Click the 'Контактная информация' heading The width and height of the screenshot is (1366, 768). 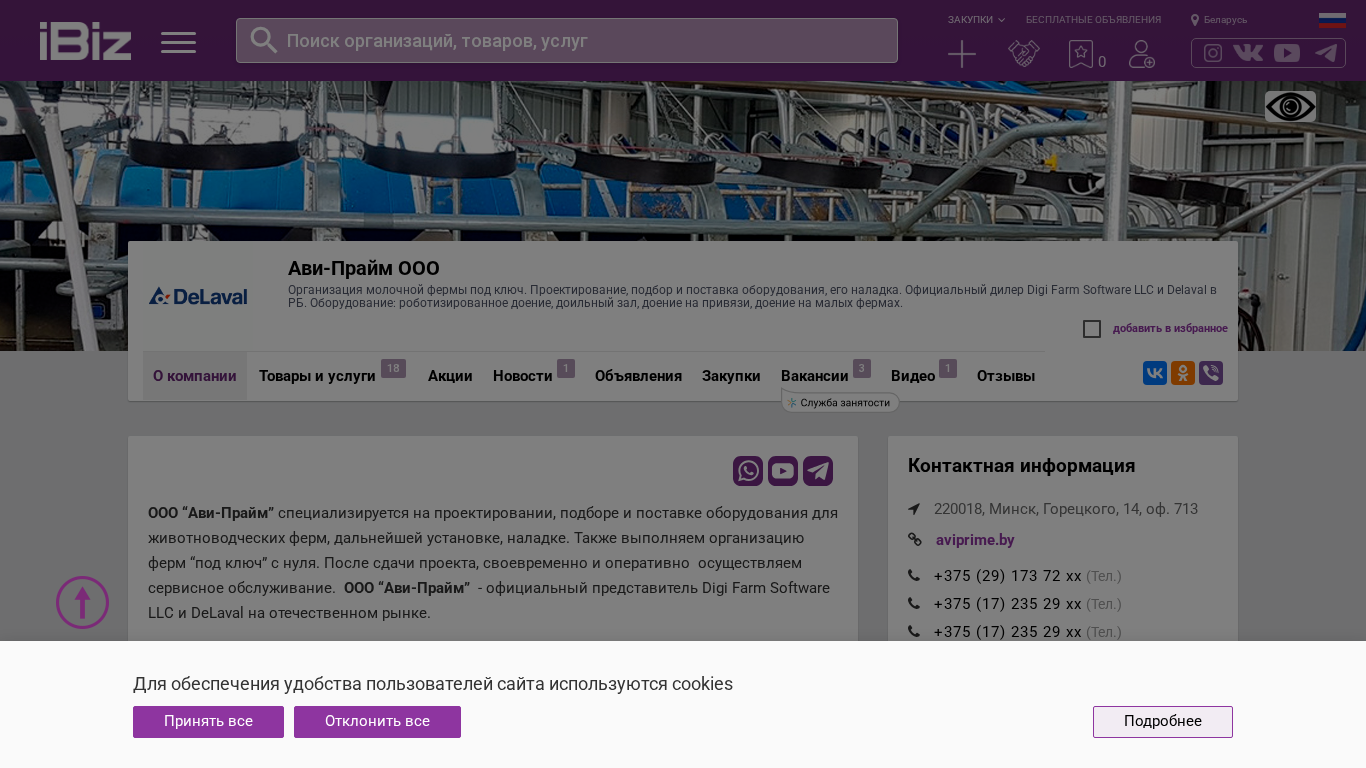[x=1021, y=466]
